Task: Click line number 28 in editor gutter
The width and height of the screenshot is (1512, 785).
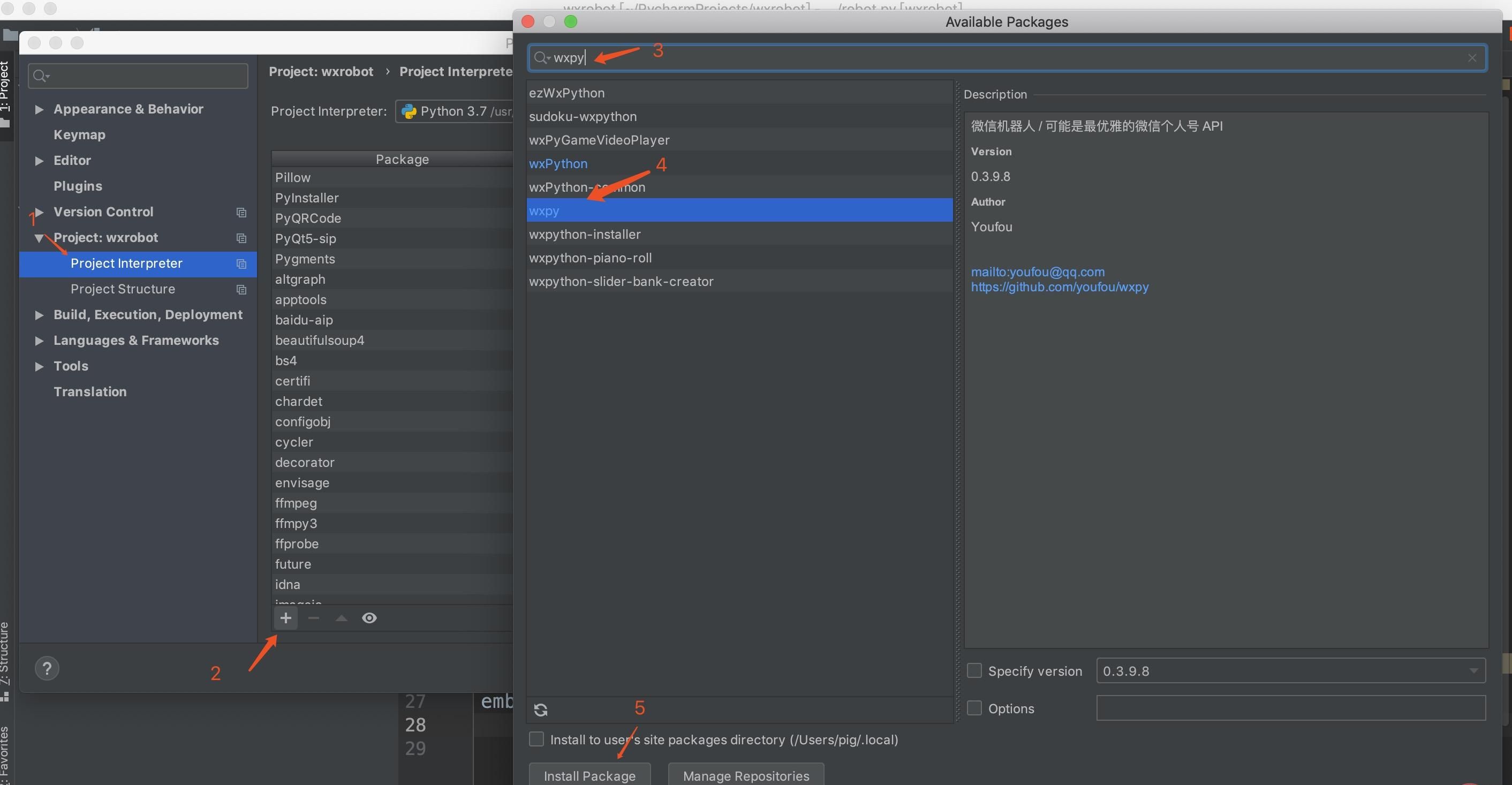Action: [x=415, y=725]
